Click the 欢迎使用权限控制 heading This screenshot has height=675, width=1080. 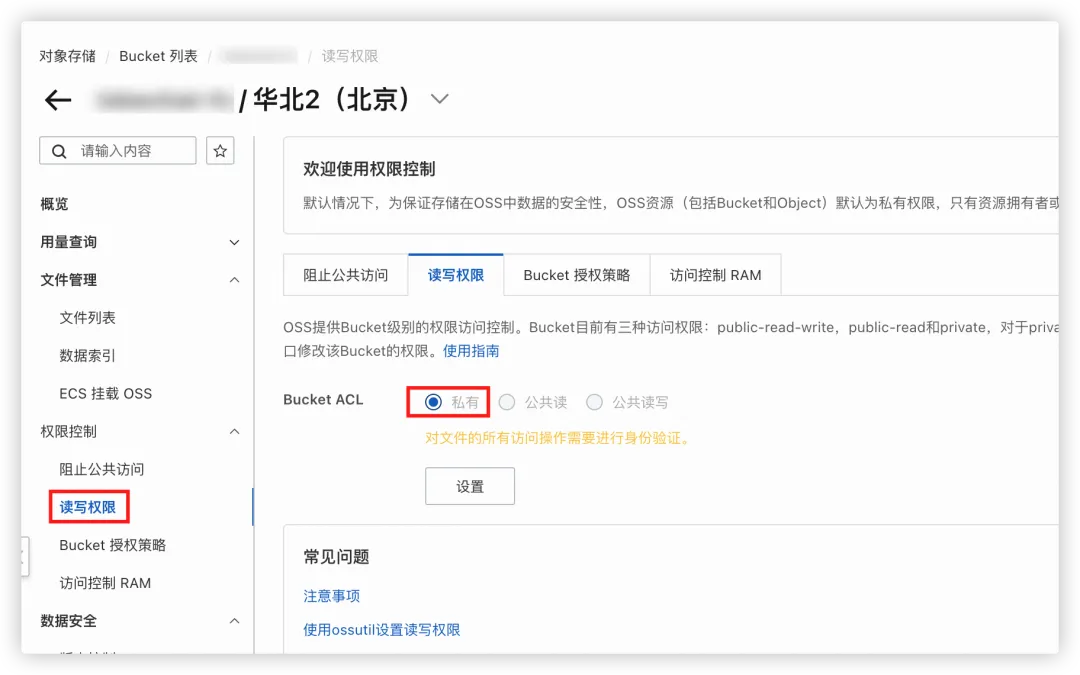pos(369,169)
